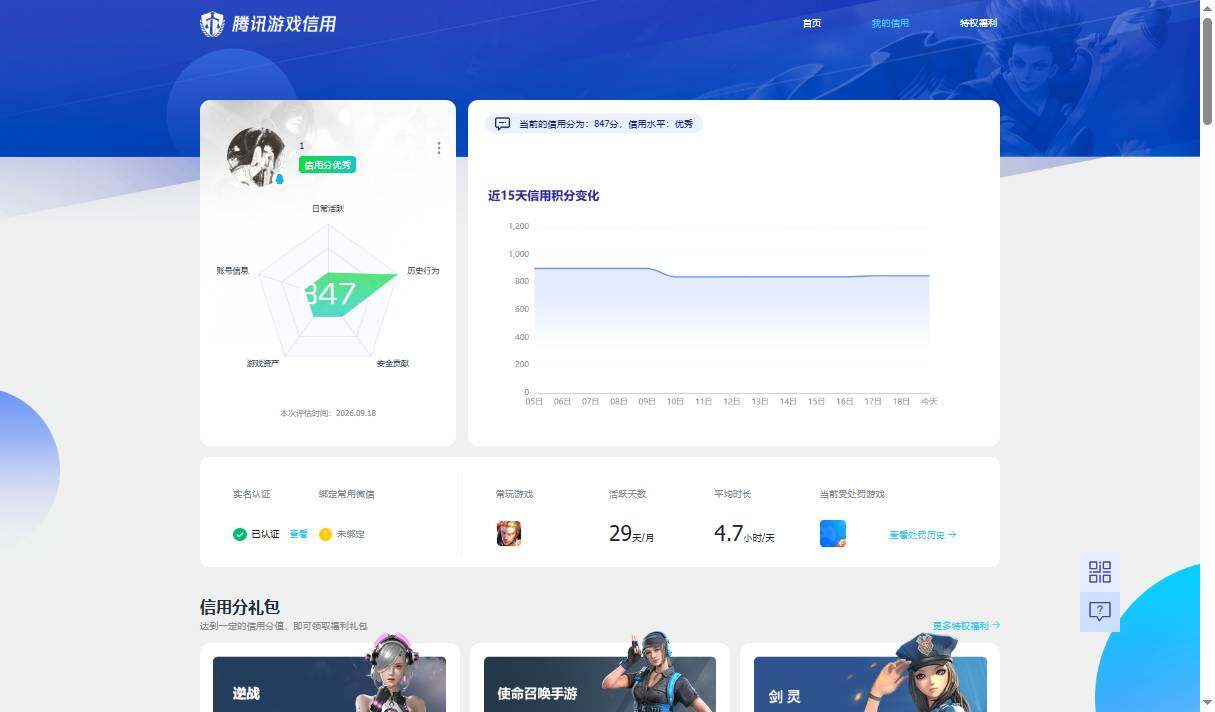Screen dimensions: 1215x712
Task: Click the 历史行为 radar chart label
Action: [423, 271]
